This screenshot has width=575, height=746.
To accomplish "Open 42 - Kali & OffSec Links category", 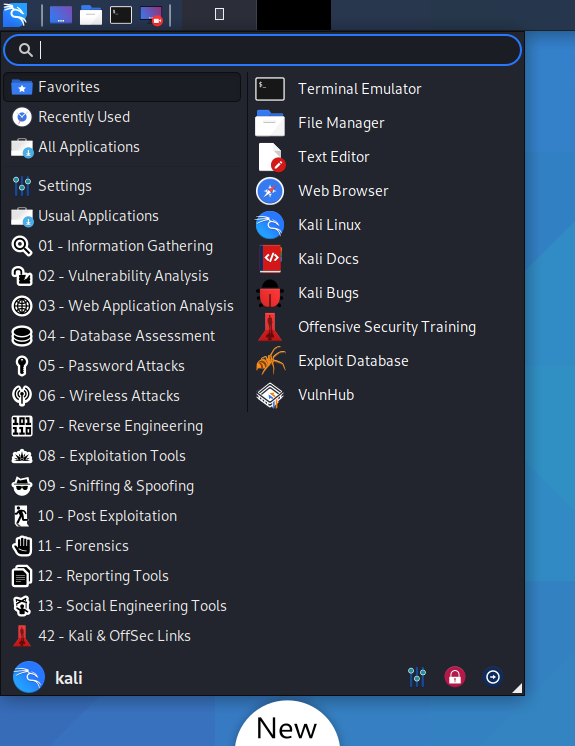I will [122, 636].
